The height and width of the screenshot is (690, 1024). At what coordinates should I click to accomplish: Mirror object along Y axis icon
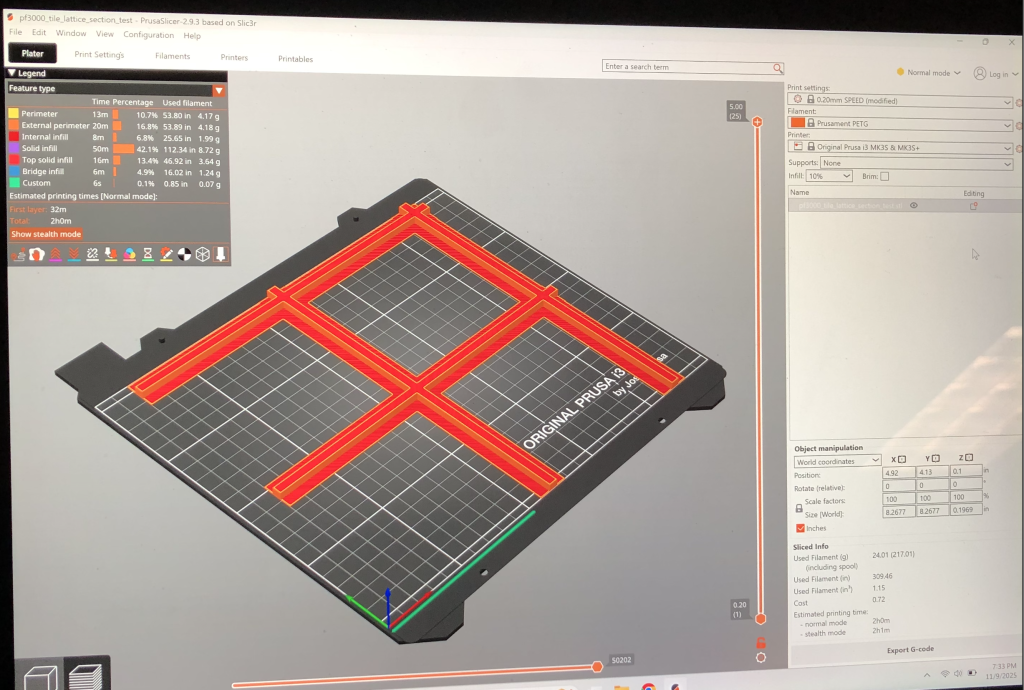pos(936,458)
